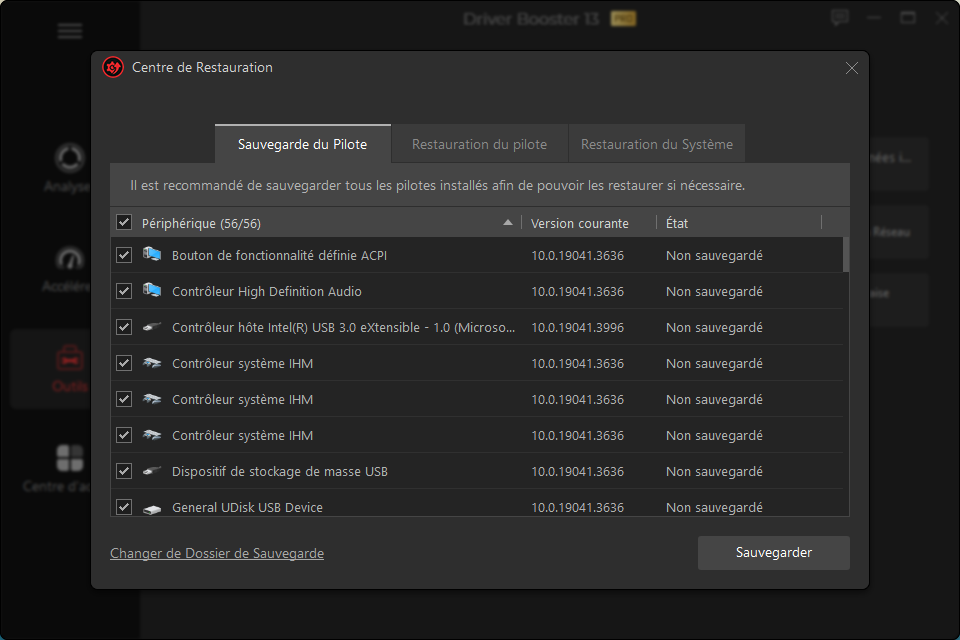The height and width of the screenshot is (640, 960).
Task: Sort by État column header
Action: click(677, 223)
